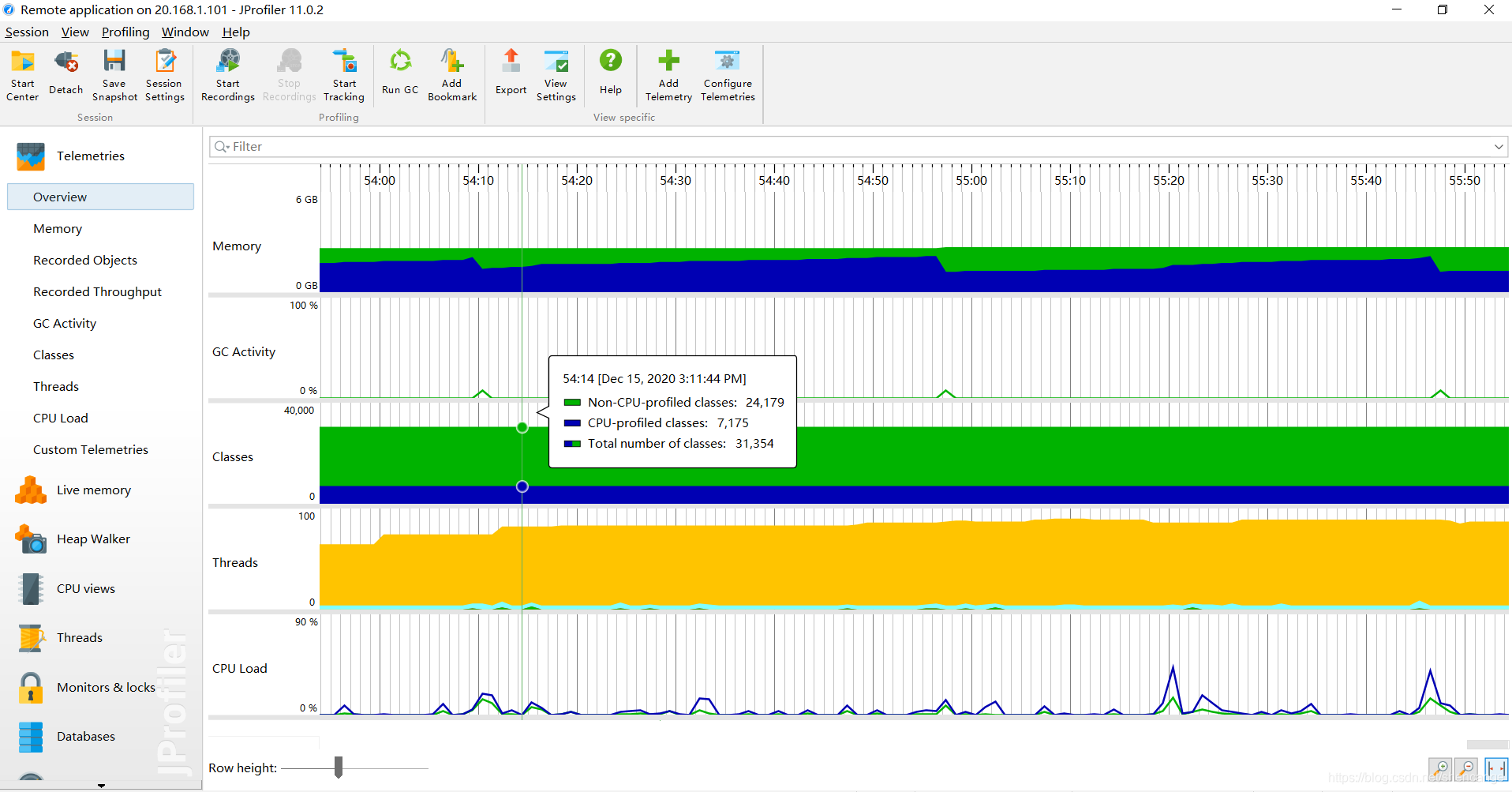Screen dimensions: 1512x792
Task: Open Session Settings
Action: [164, 75]
